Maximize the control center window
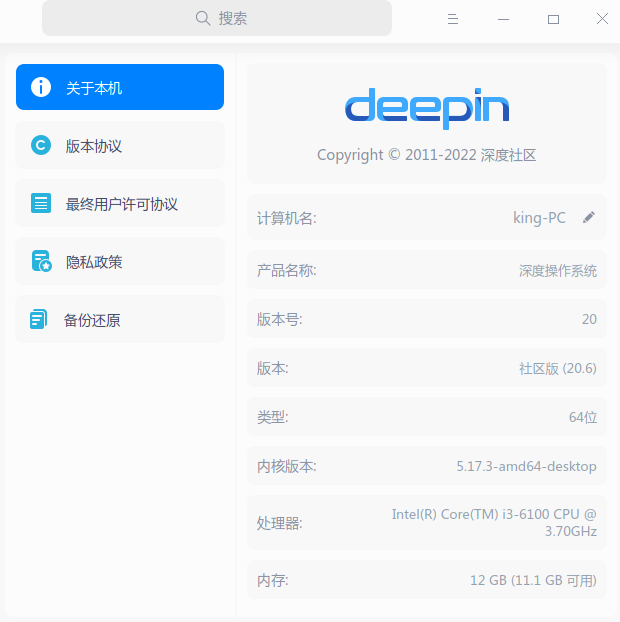 pyautogui.click(x=553, y=19)
